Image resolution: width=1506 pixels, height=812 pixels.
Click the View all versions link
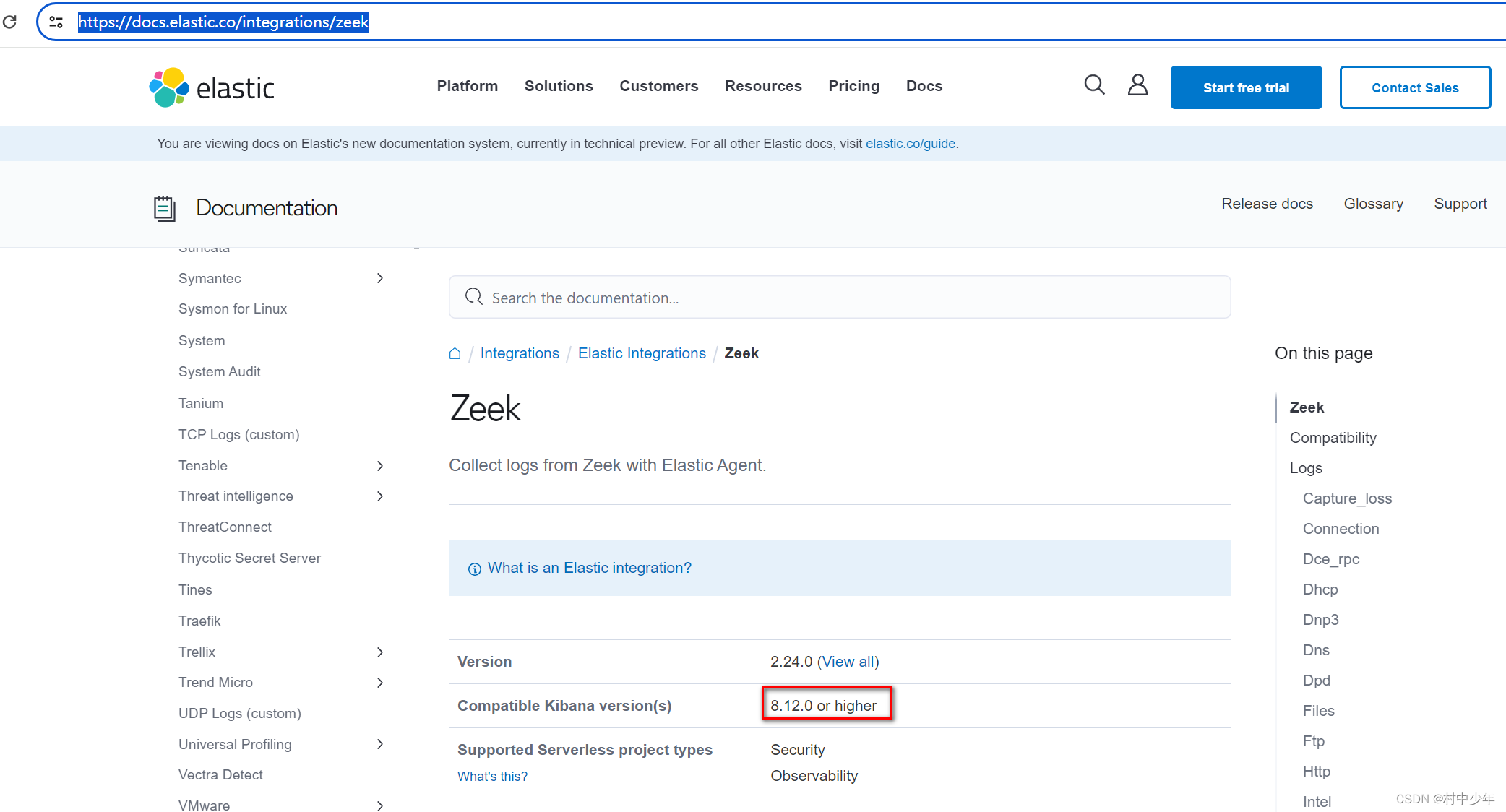848,662
